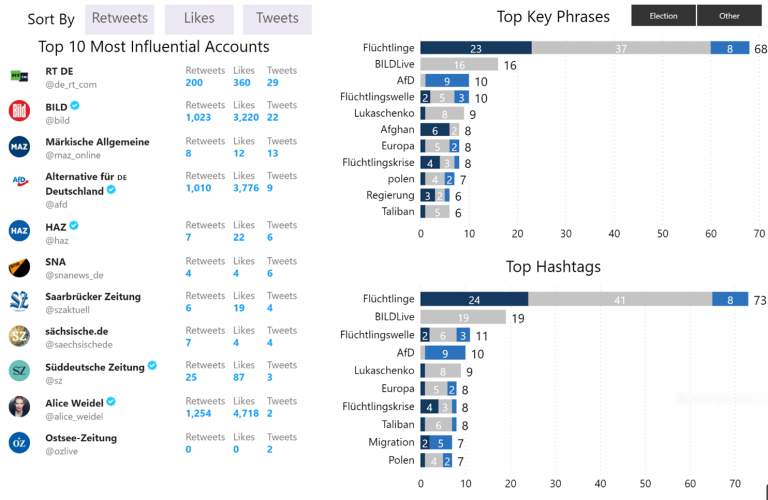
Task: Open the Ostsee-Zeitung OZ avatar
Action: coord(19,443)
